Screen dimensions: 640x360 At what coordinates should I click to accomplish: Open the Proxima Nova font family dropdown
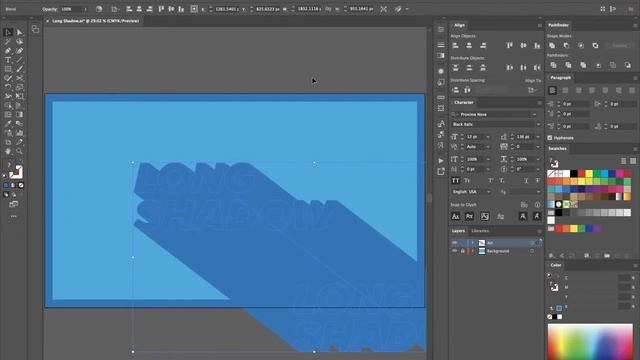click(534, 115)
